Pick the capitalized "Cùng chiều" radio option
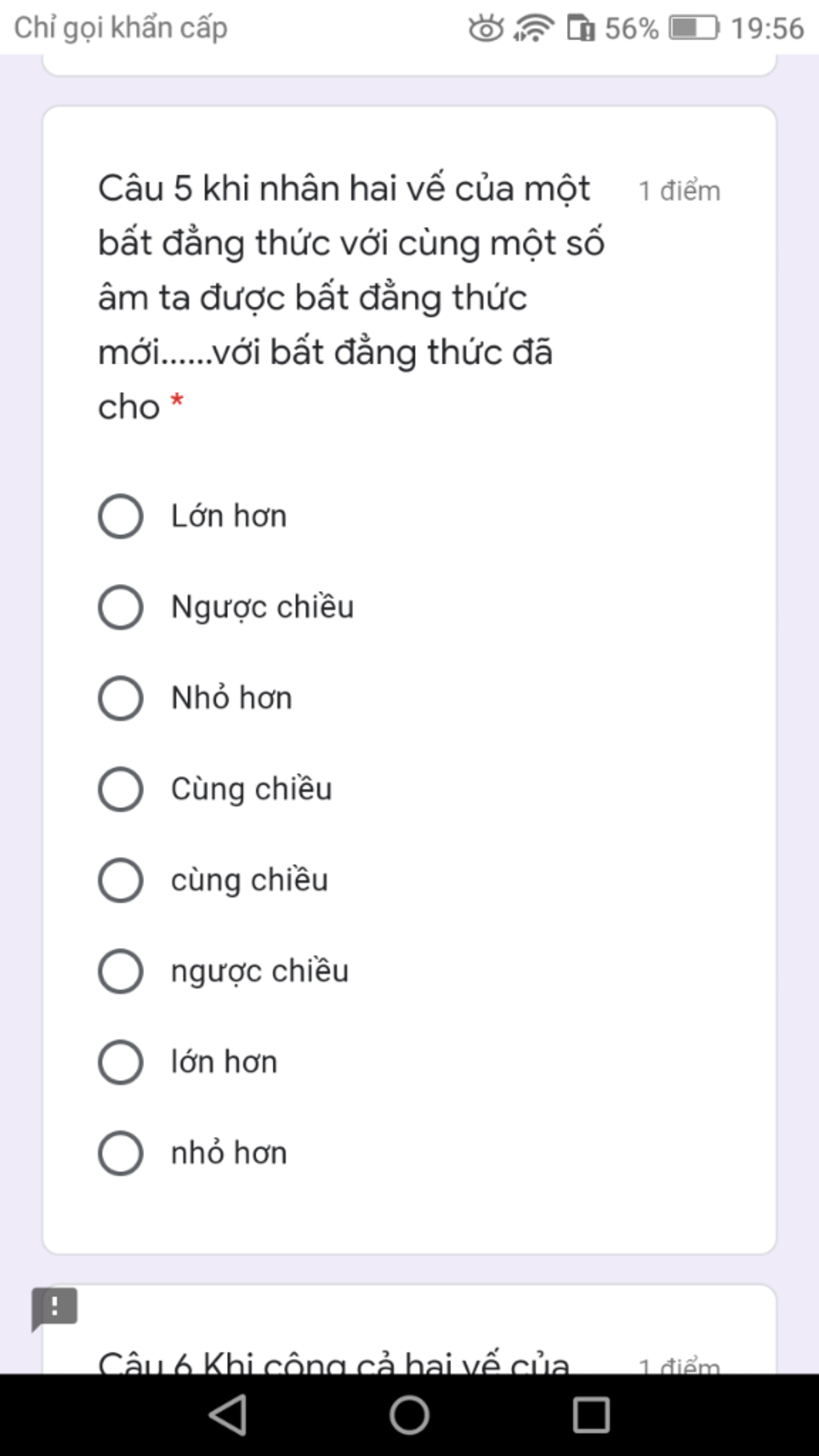The width and height of the screenshot is (819, 1456). [121, 790]
